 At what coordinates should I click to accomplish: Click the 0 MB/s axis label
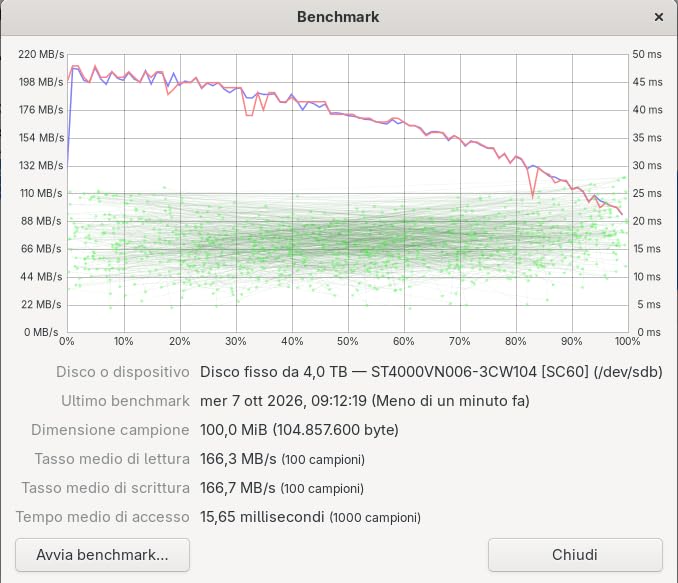[x=41, y=332]
